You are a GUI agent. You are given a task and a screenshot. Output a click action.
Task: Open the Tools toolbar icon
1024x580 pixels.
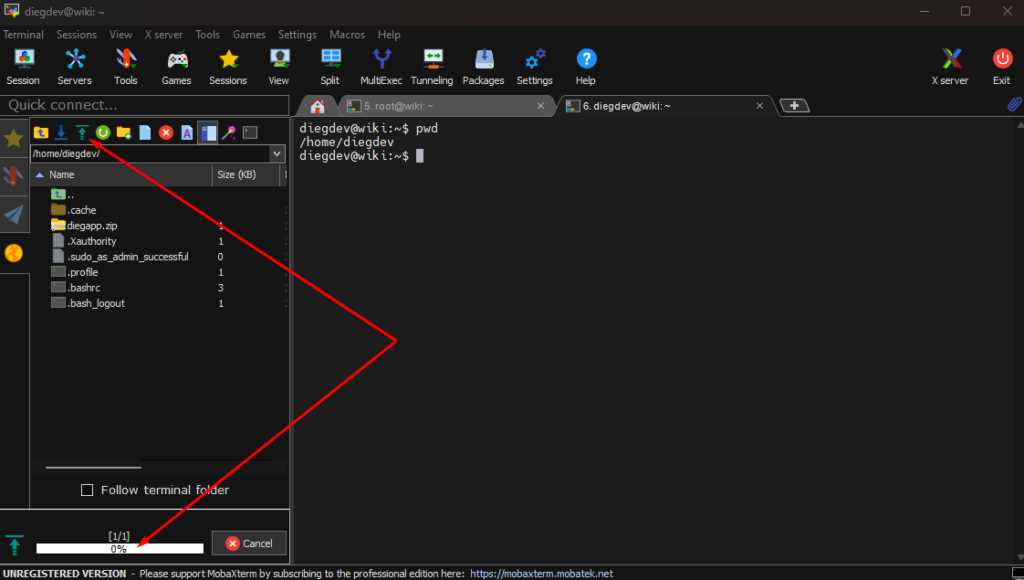(125, 67)
